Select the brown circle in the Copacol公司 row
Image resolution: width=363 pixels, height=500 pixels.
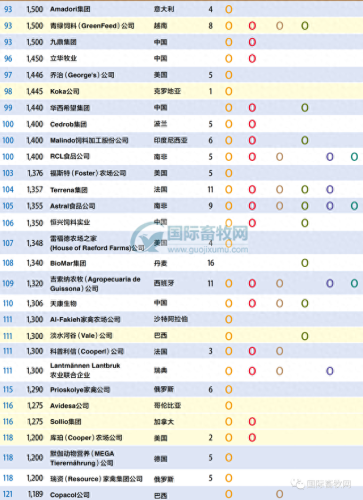(279, 494)
